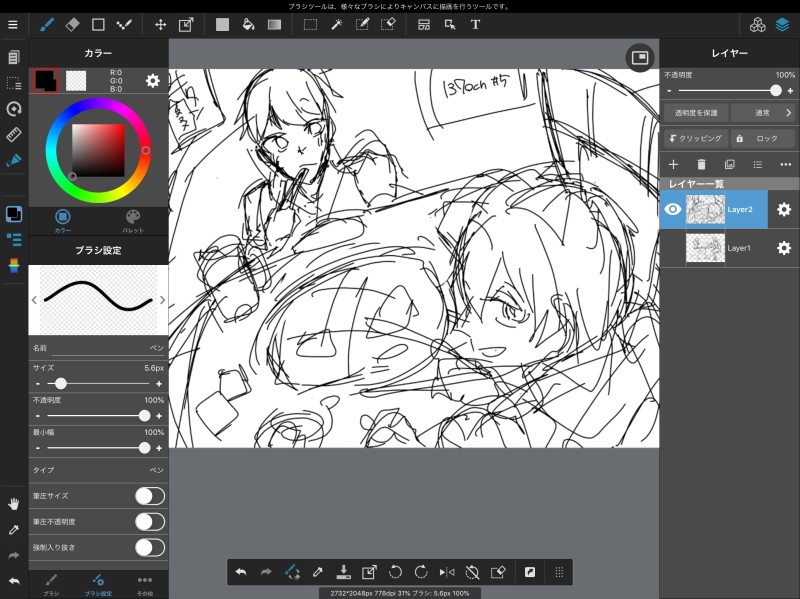Select the hand pan tool
The height and width of the screenshot is (599, 800).
click(x=14, y=504)
